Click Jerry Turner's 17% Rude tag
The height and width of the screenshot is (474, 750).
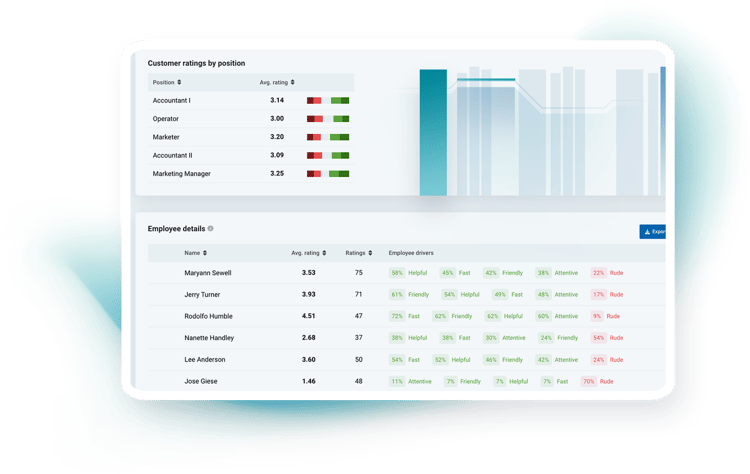pyautogui.click(x=607, y=295)
